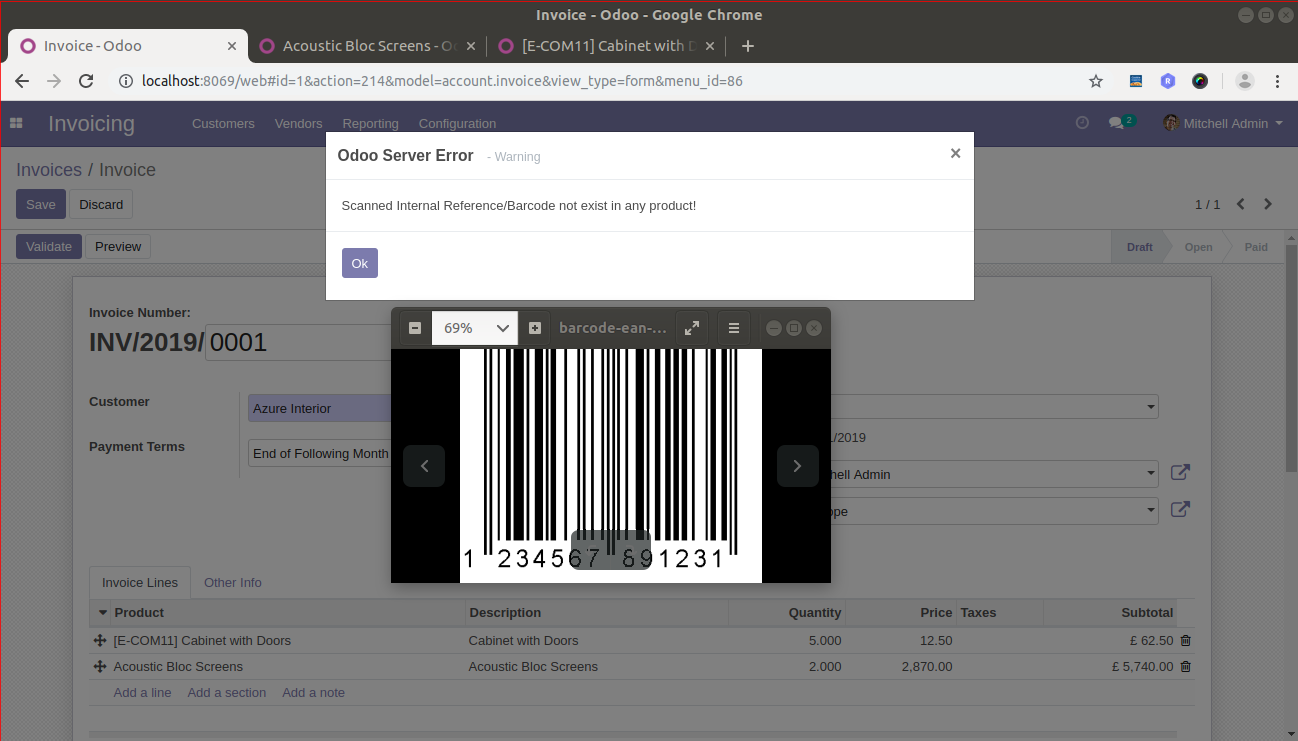Grab drag handle of Cabinet with Doors line
Screen dimensions: 1298x741
(100, 640)
